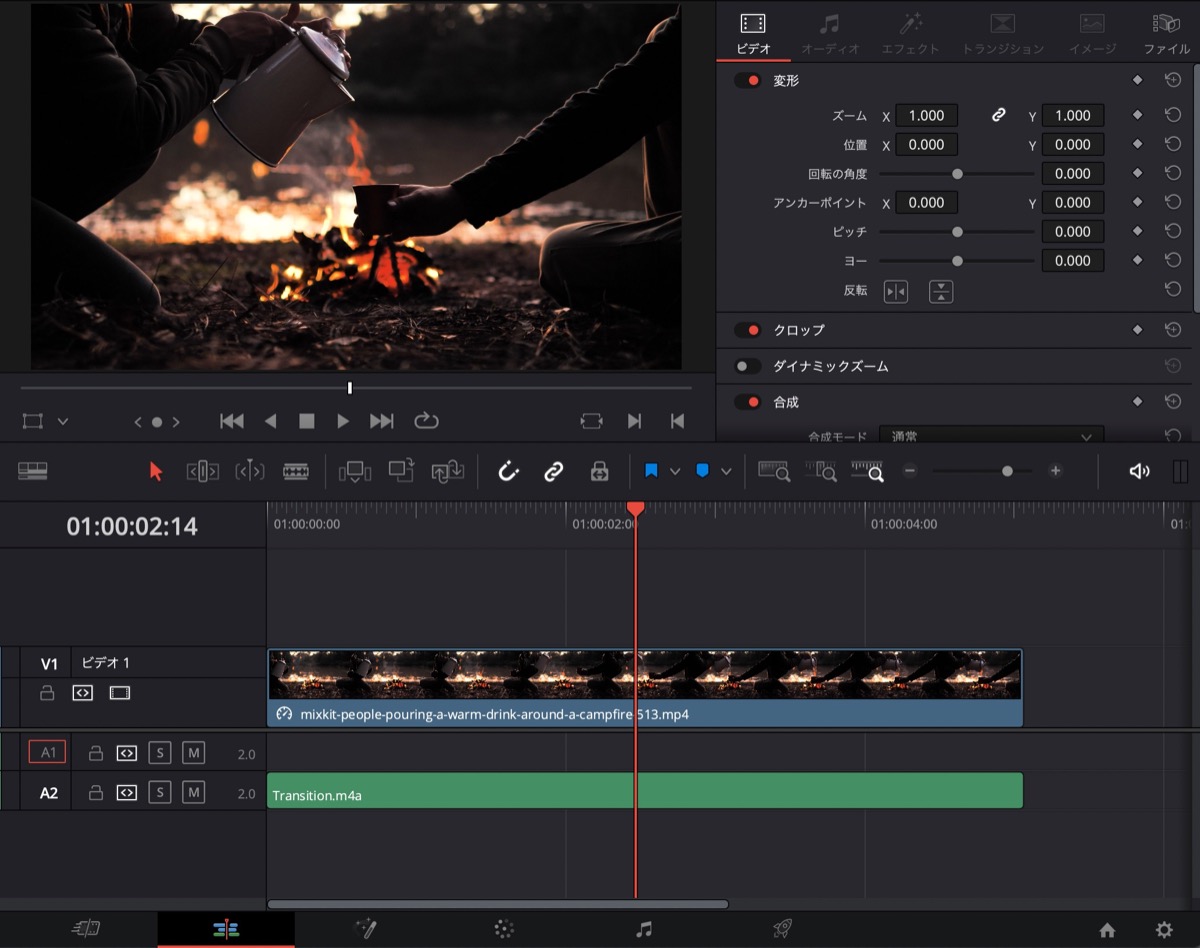This screenshot has width=1200, height=948.
Task: Select the Transition.m4a audio clip
Action: coord(645,791)
